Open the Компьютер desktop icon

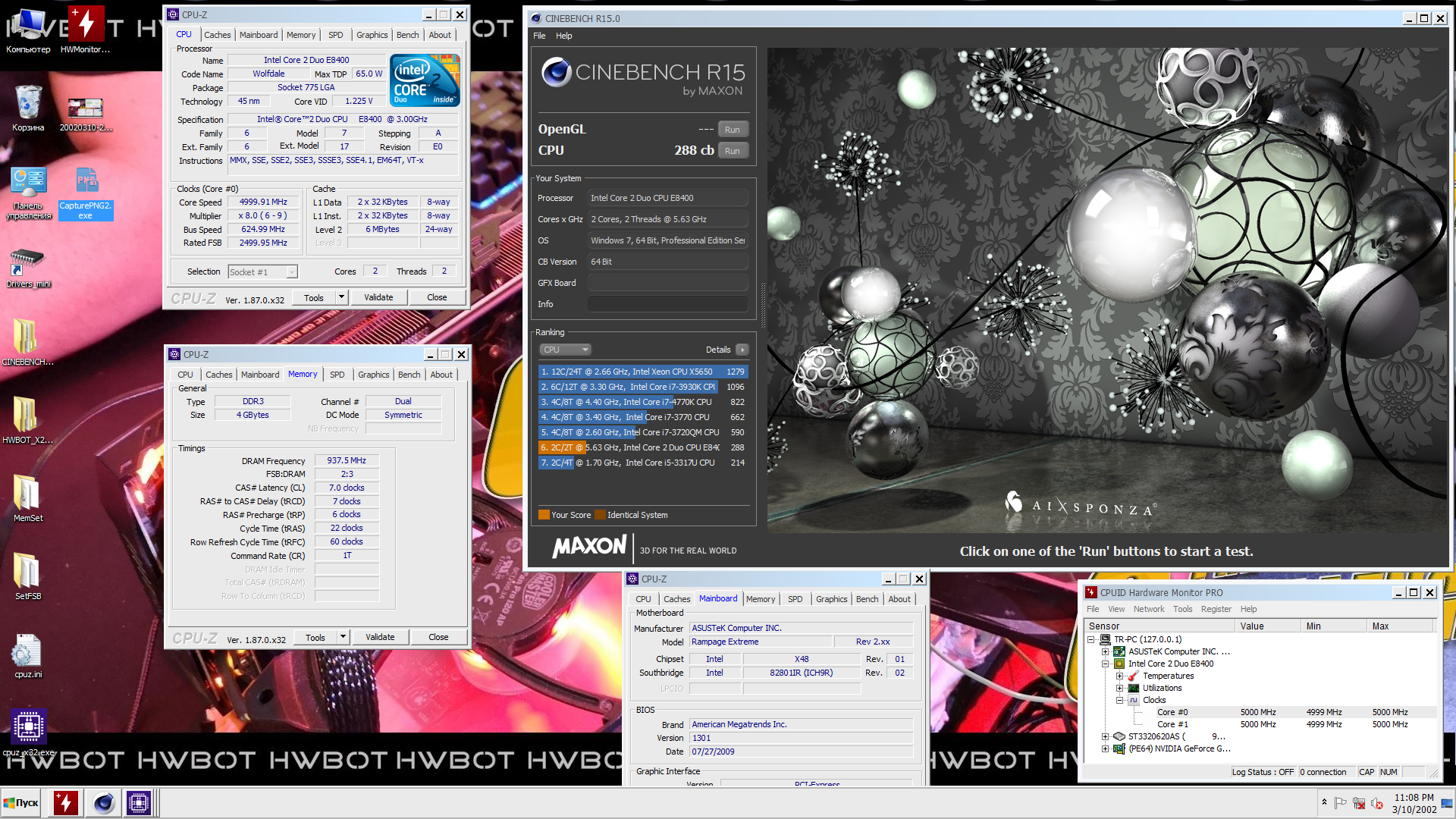(x=28, y=30)
